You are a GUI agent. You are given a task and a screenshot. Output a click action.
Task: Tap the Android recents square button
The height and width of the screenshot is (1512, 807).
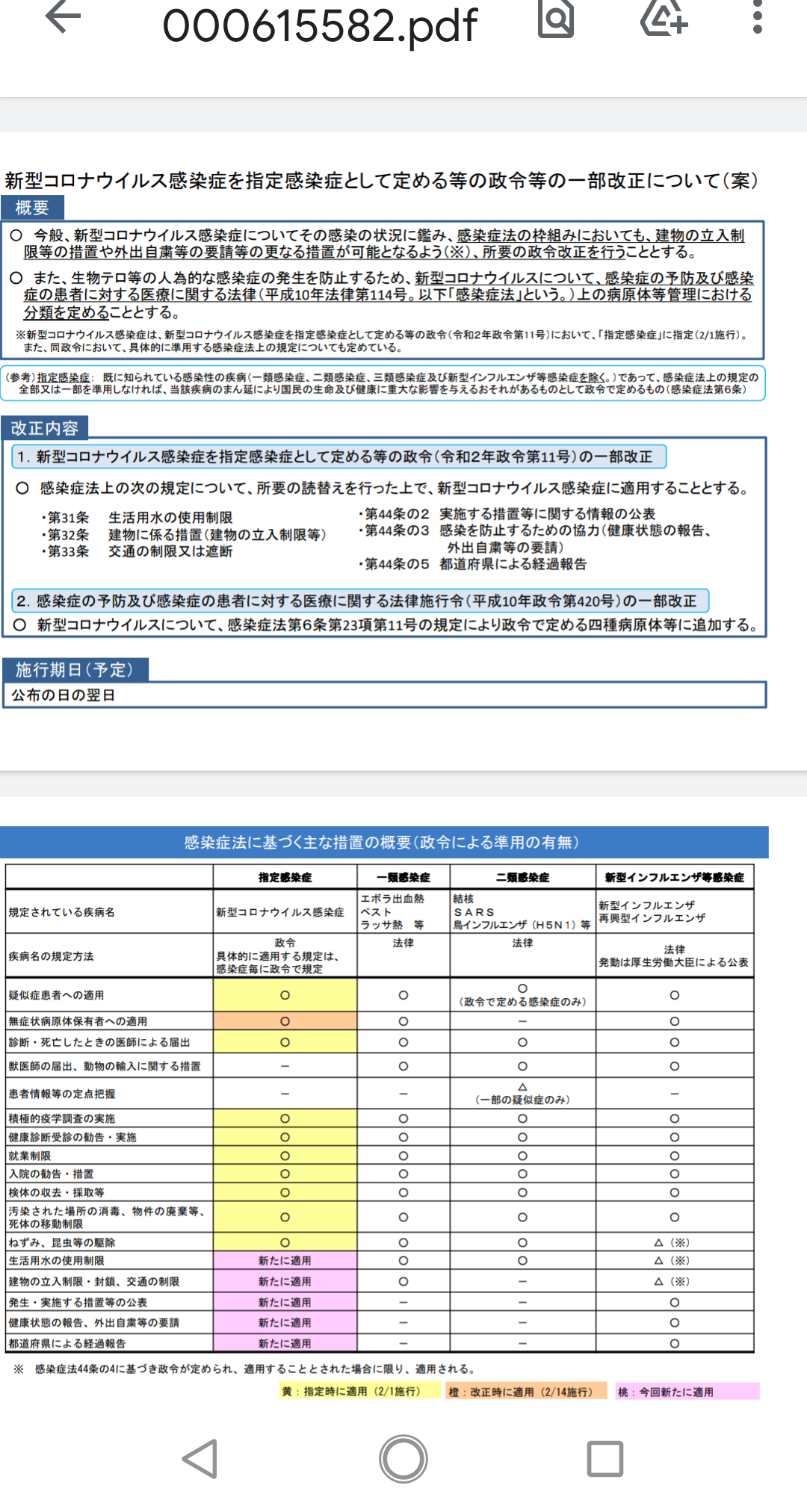coord(605,1459)
